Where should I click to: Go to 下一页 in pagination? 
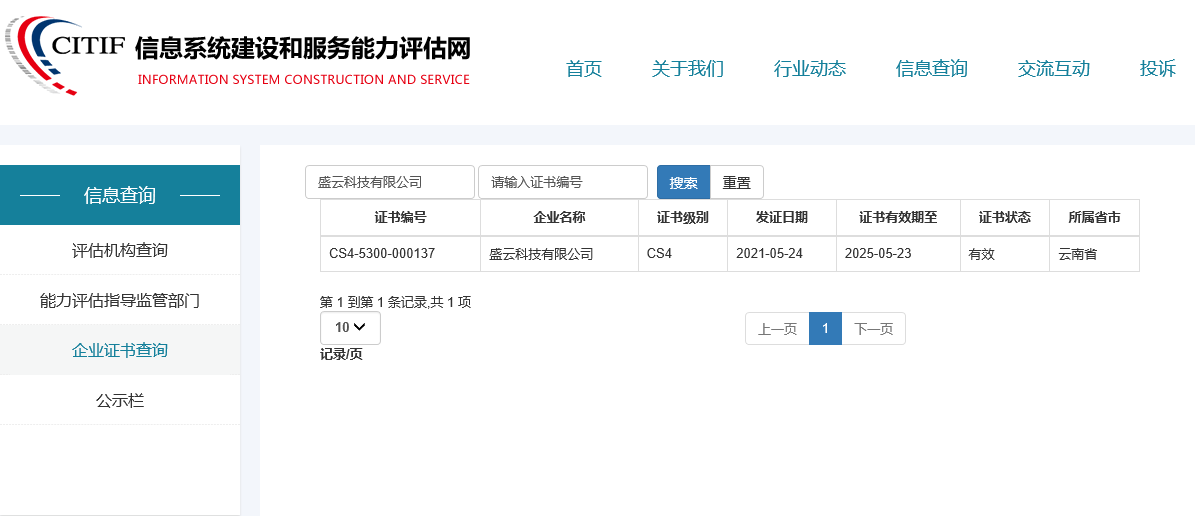click(873, 329)
